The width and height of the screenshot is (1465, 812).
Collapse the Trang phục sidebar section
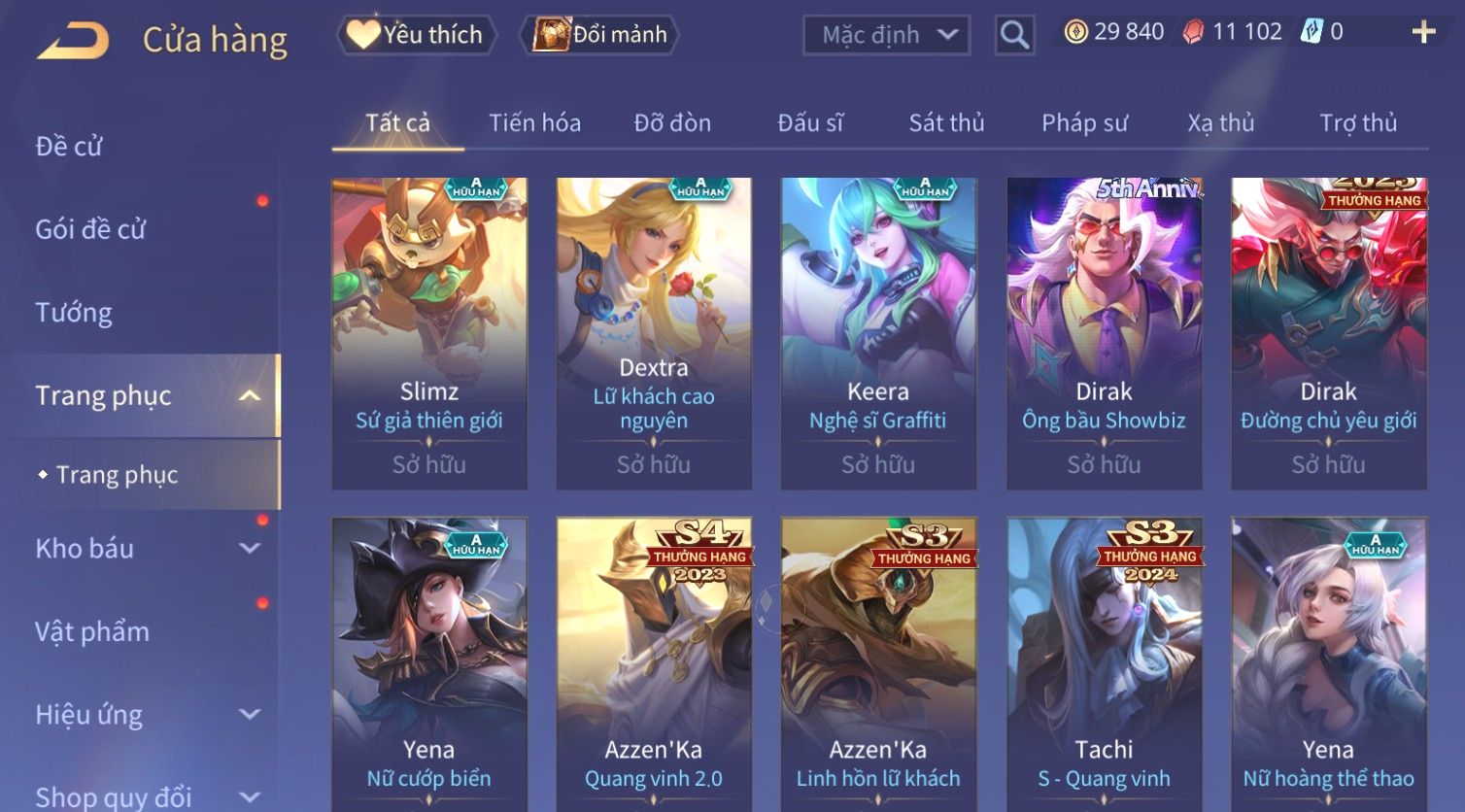pyautogui.click(x=250, y=395)
